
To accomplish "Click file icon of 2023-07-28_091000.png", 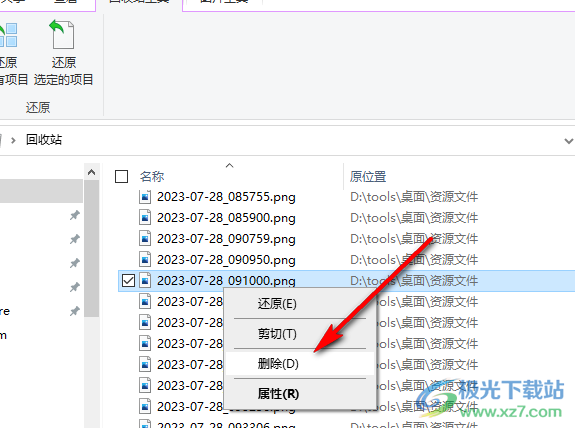I will click(145, 281).
